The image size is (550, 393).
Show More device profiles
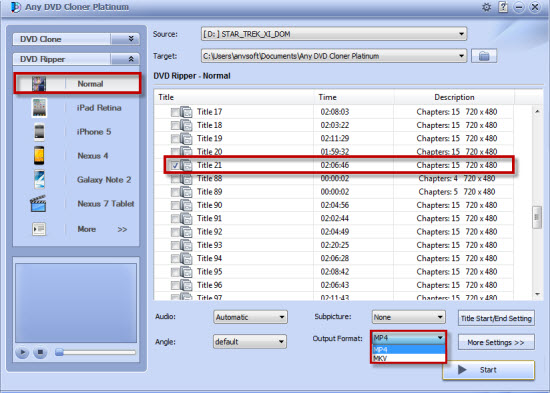[101, 229]
